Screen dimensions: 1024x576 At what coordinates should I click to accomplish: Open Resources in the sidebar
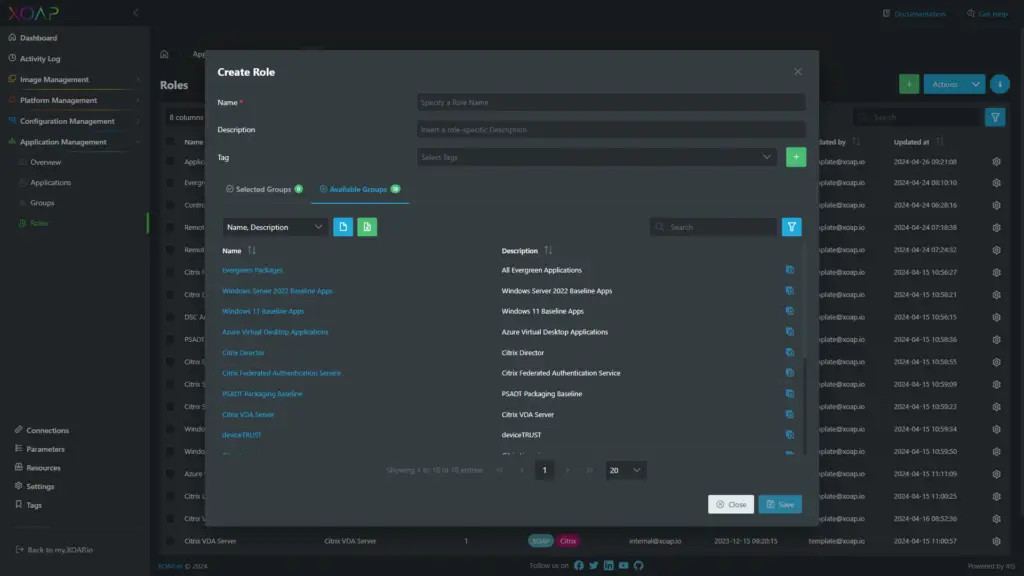[43, 468]
